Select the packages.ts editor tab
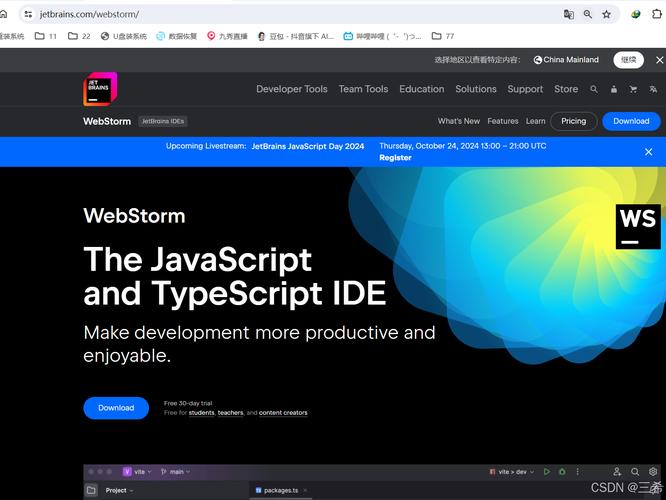The width and height of the screenshot is (666, 500). [x=281, y=490]
